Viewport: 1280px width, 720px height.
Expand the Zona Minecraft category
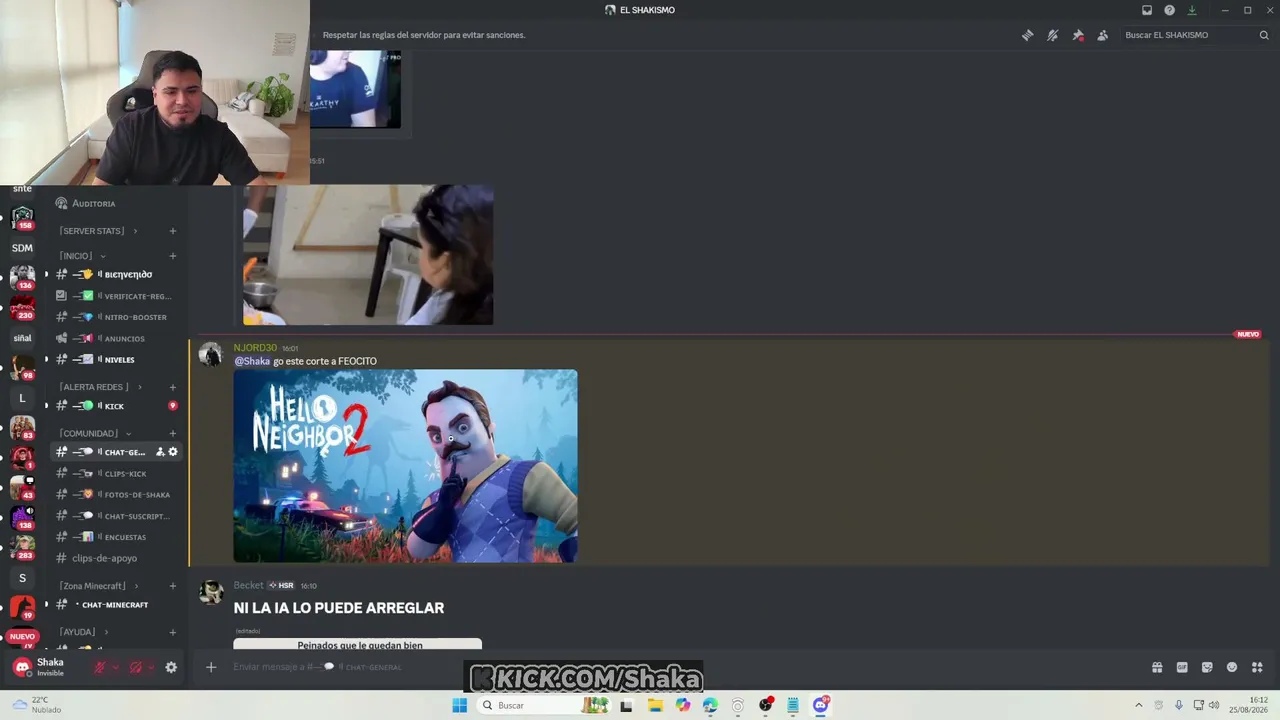(x=98, y=586)
